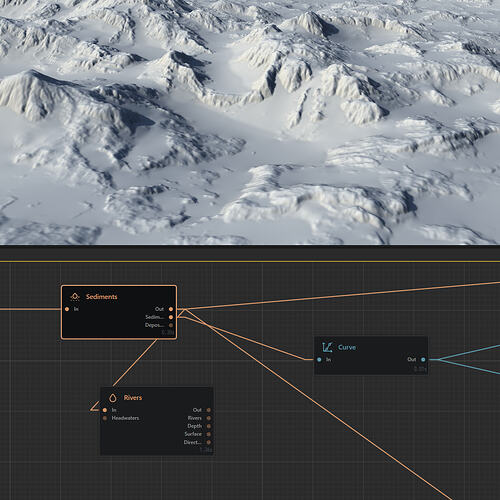The width and height of the screenshot is (500, 500).
Task: Click the snowy terrain 3D preview viewport
Action: (250, 122)
